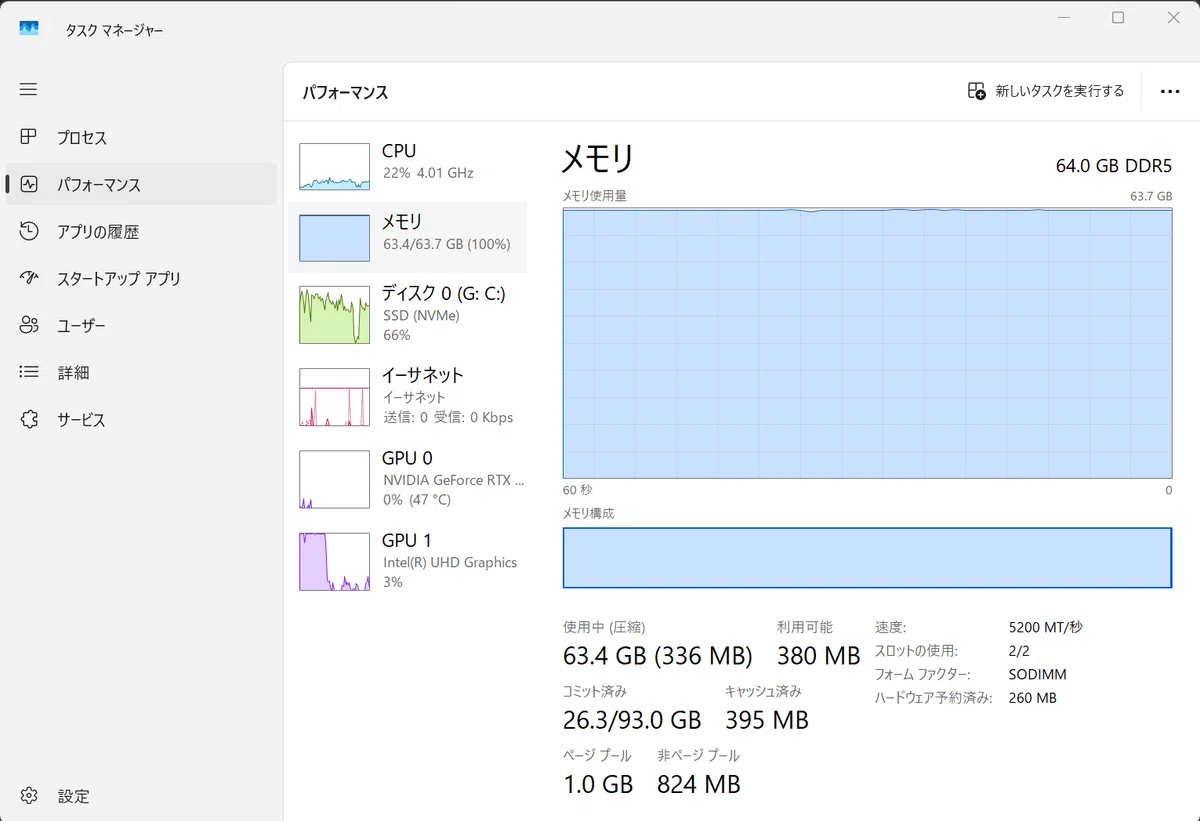Viewport: 1200px width, 821px height.
Task: Select the イーサネット throughput graph thumbnail
Action: pos(335,397)
